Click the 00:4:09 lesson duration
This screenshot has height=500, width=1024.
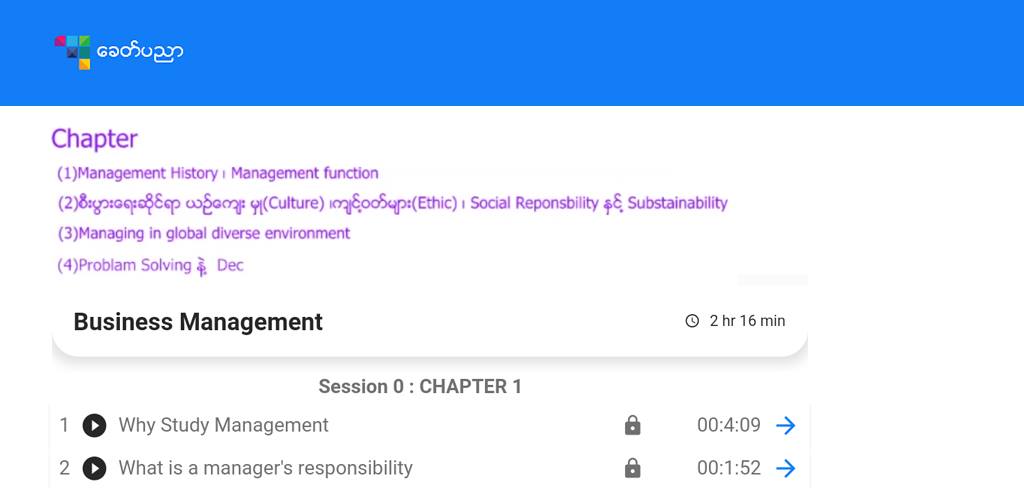click(x=729, y=426)
